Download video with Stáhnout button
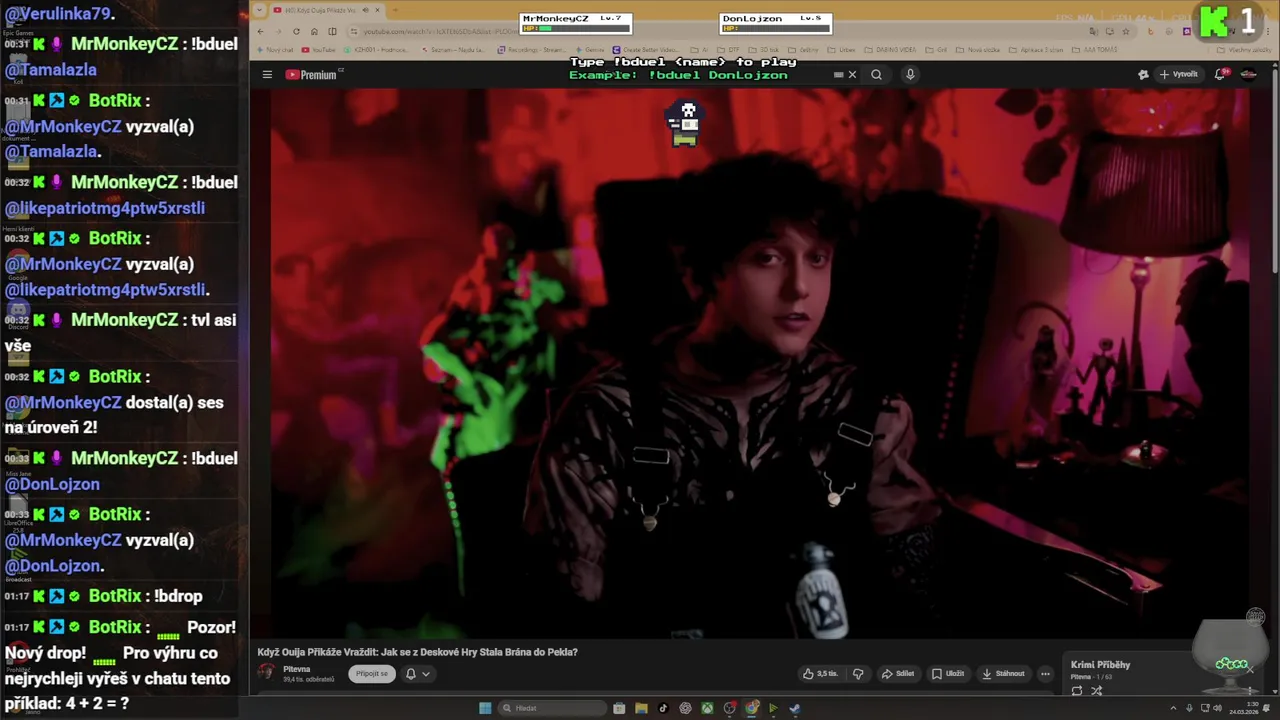This screenshot has width=1280, height=720. point(1003,674)
